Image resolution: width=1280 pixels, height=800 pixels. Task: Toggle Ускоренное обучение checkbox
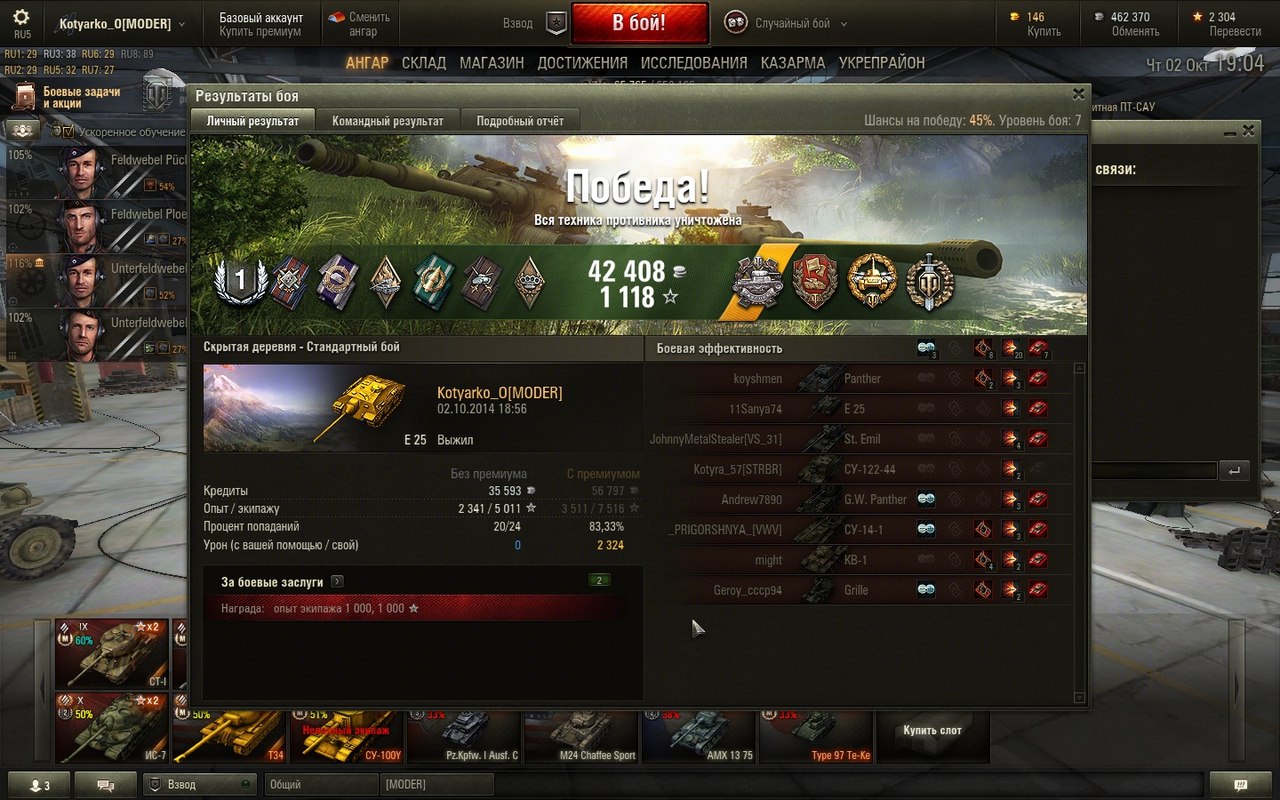pos(68,131)
